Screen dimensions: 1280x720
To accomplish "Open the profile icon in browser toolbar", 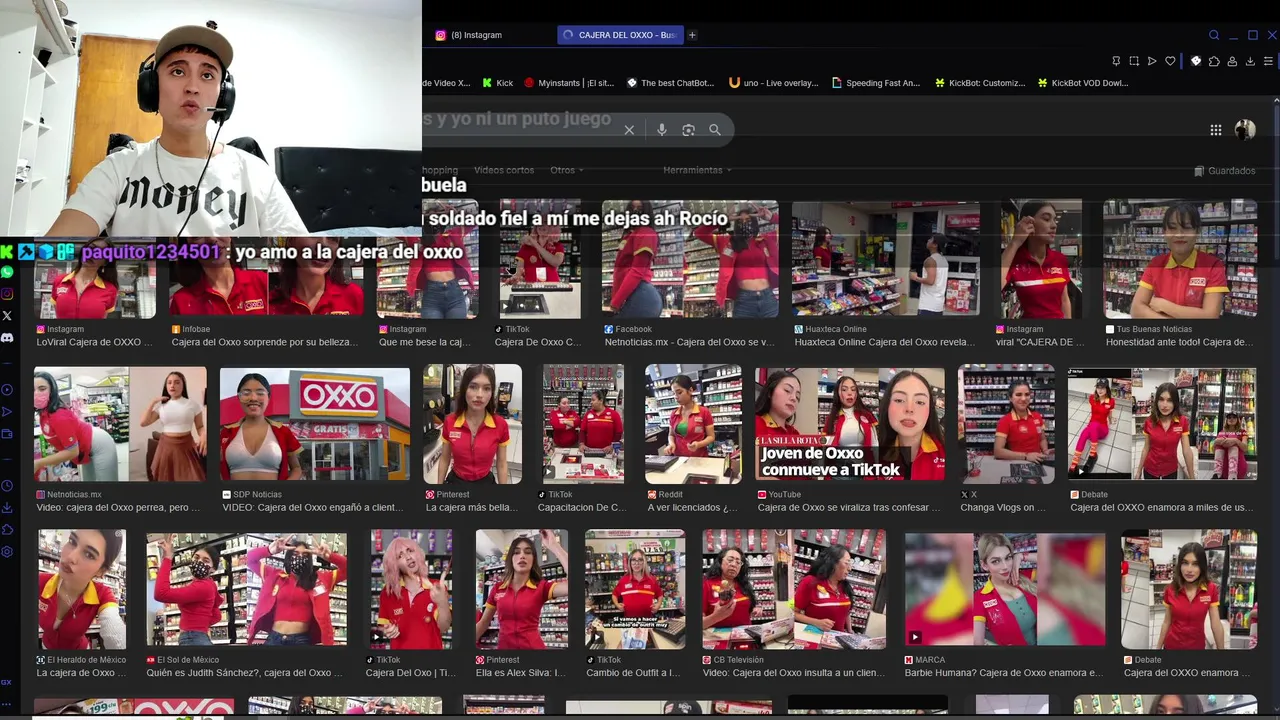I will 1232,61.
